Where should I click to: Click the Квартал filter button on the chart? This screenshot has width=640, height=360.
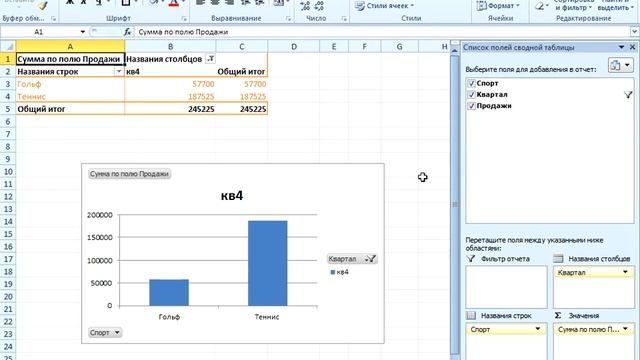(352, 259)
